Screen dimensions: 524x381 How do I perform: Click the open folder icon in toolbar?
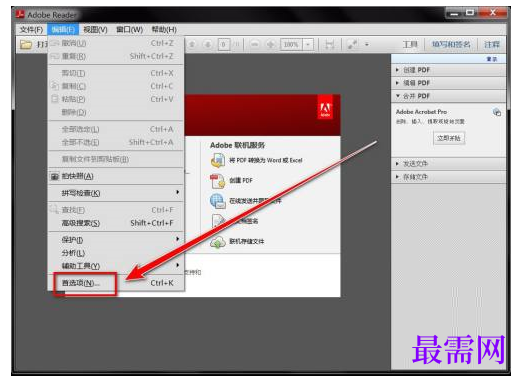[26, 44]
